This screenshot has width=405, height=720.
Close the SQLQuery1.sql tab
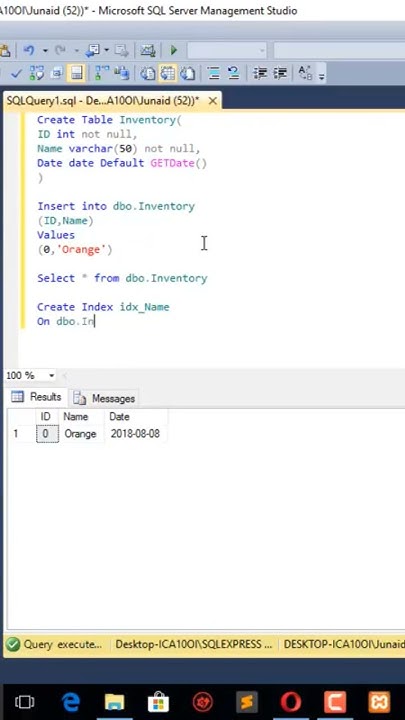(213, 101)
